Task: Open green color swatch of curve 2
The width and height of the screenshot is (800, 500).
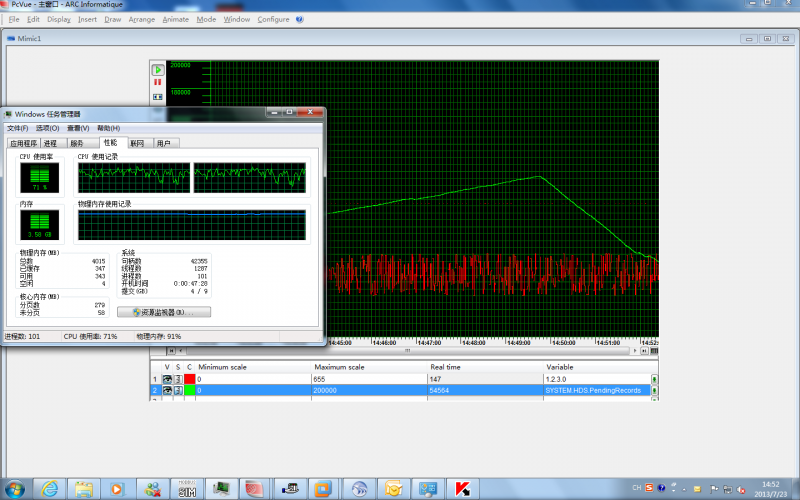Action: tap(190, 390)
